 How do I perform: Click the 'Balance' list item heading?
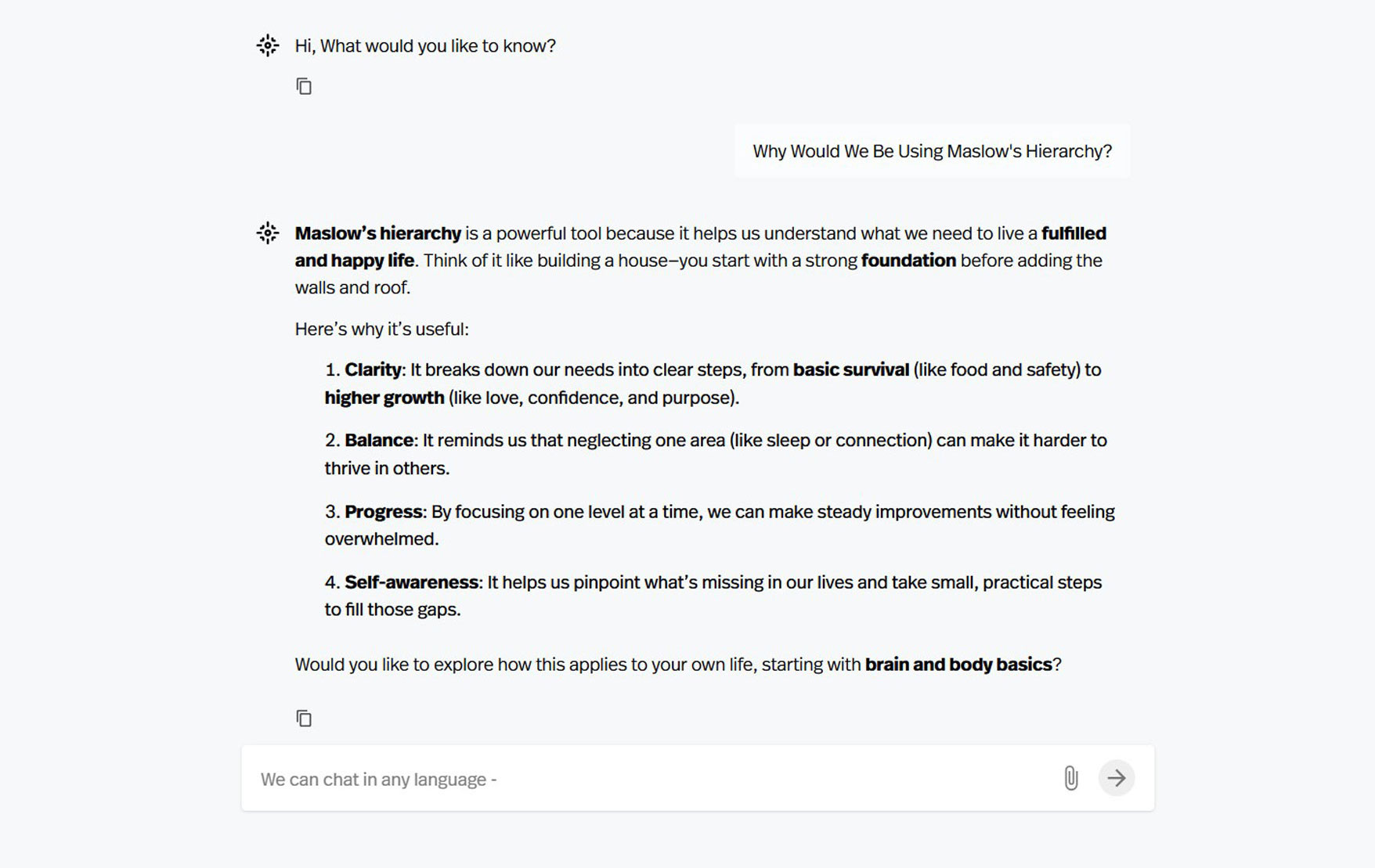point(379,441)
